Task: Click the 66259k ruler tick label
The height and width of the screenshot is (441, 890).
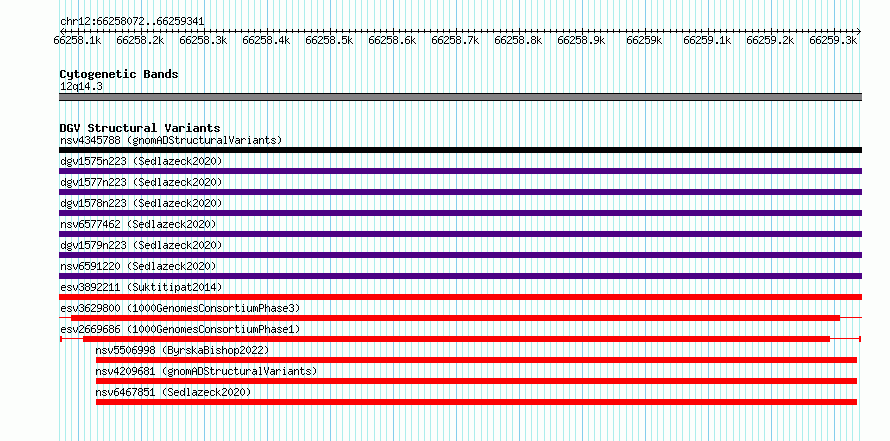Action: [x=645, y=40]
